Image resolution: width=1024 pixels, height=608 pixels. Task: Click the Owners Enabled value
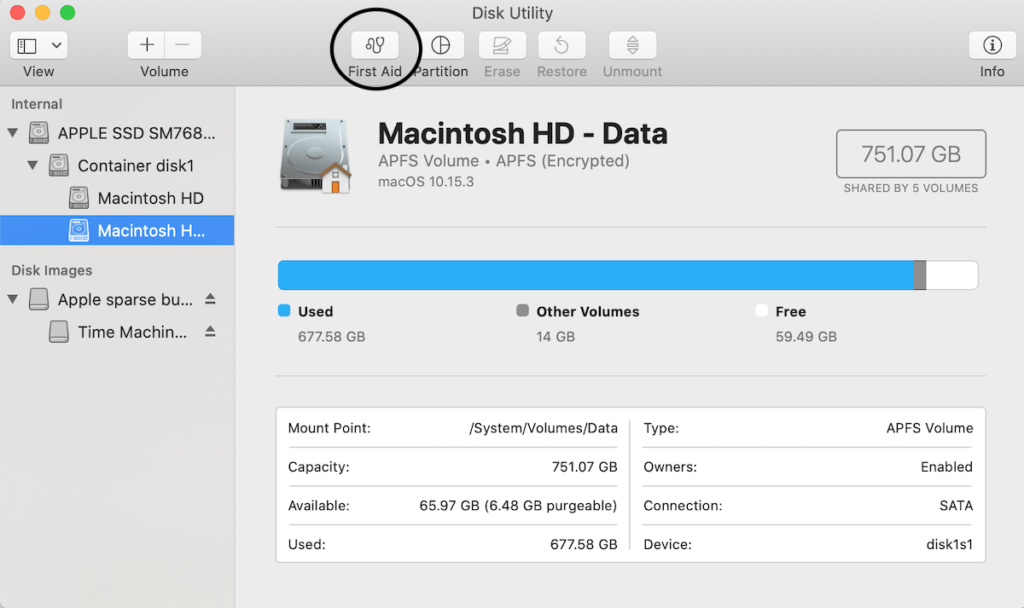(x=946, y=467)
